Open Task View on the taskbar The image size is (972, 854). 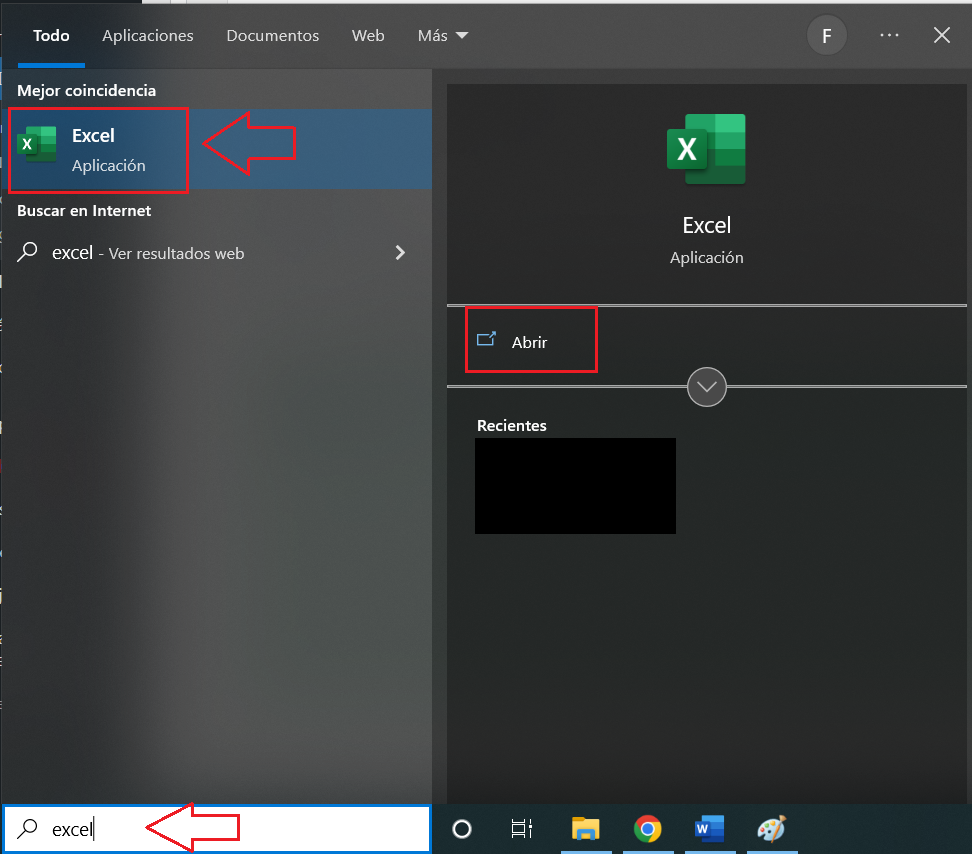[521, 829]
